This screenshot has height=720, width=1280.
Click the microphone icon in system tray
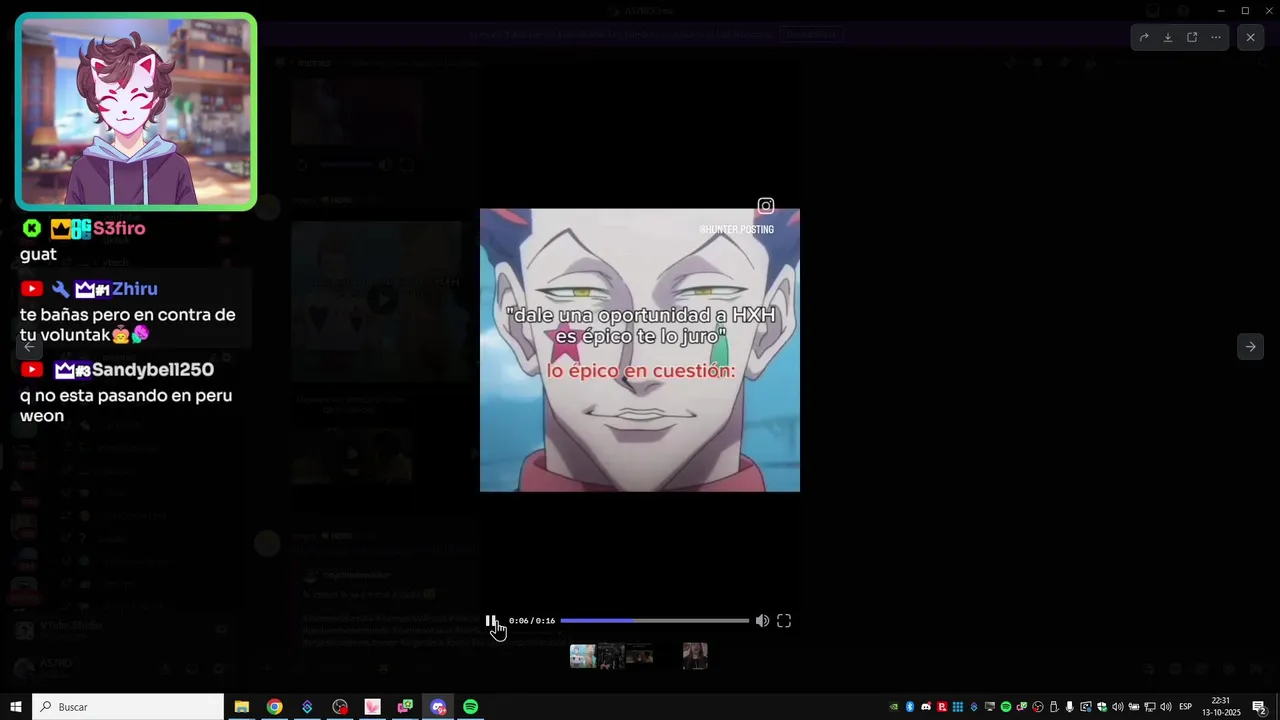(1069, 707)
